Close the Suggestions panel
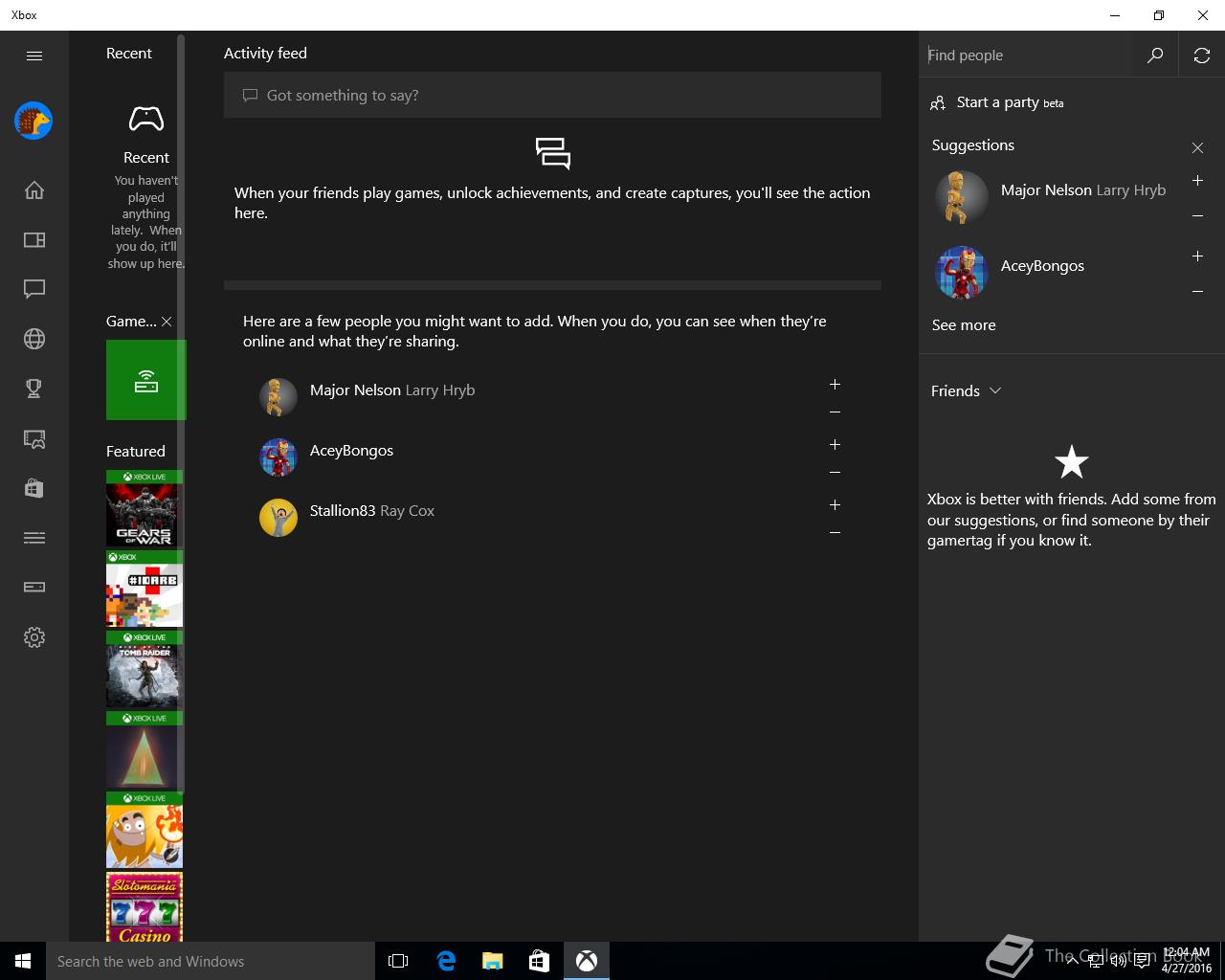The height and width of the screenshot is (980, 1225). 1197,147
